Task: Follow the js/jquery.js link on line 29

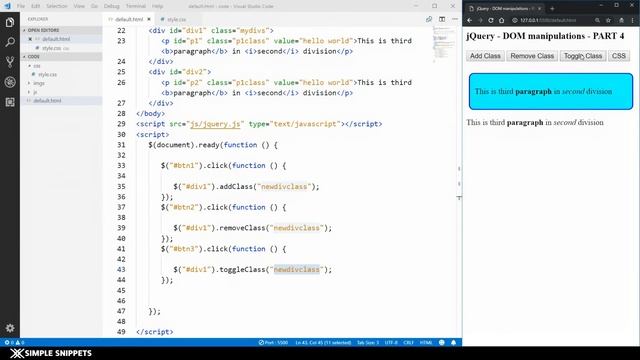Action: (x=215, y=124)
